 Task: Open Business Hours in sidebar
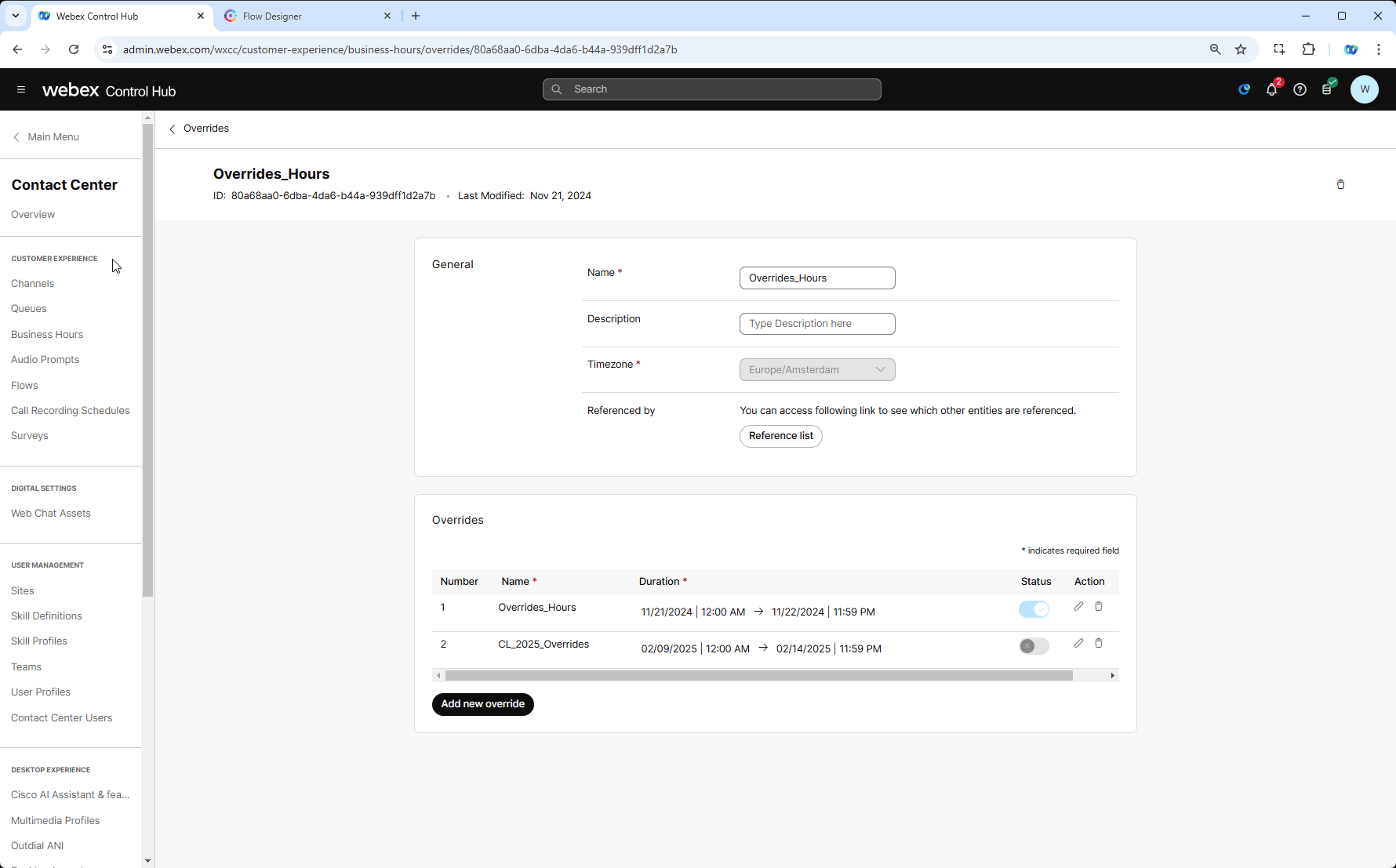click(x=47, y=334)
